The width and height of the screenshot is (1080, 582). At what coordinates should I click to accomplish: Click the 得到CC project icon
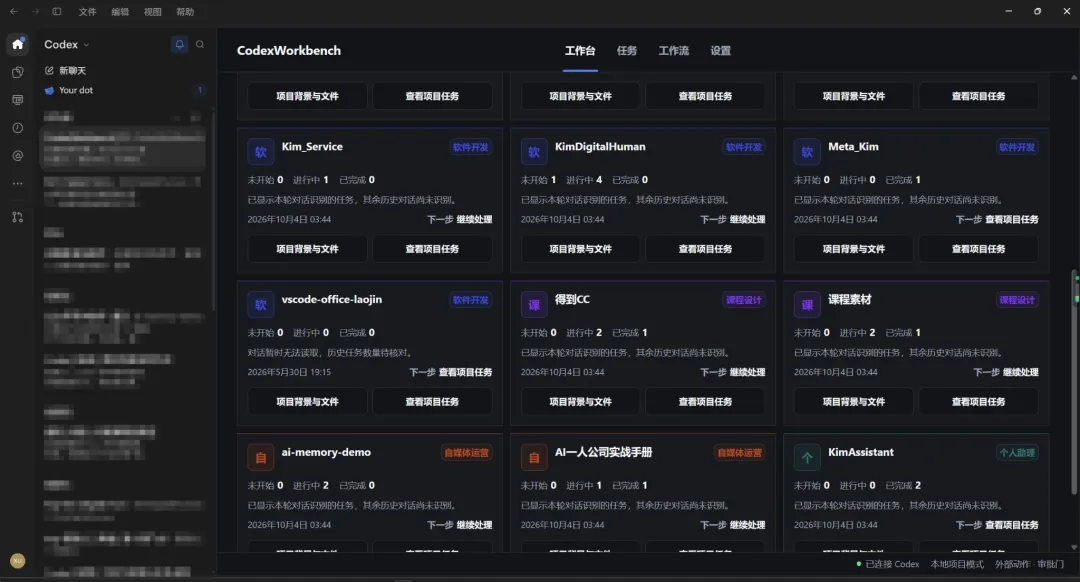point(534,304)
